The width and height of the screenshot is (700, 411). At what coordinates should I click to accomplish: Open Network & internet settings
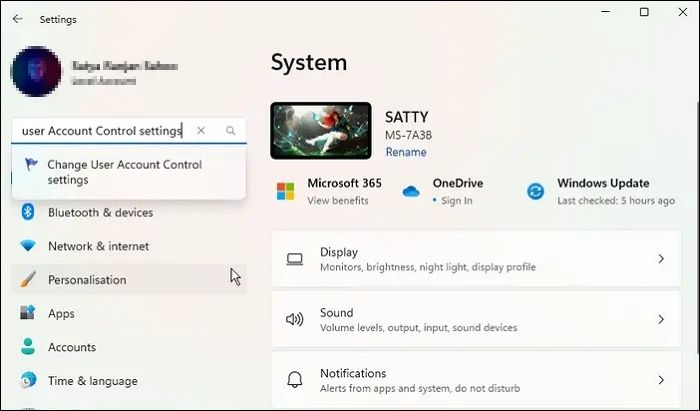click(x=98, y=246)
